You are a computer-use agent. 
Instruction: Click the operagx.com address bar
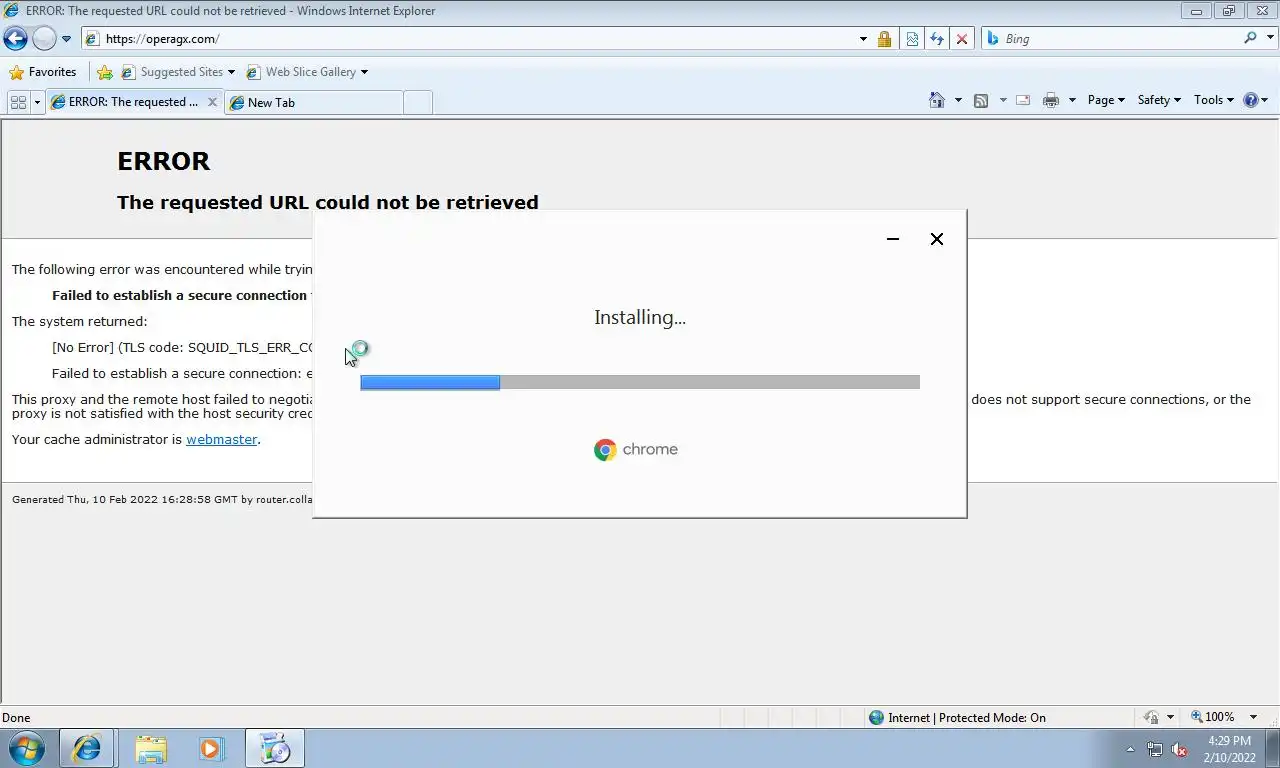tap(470, 39)
